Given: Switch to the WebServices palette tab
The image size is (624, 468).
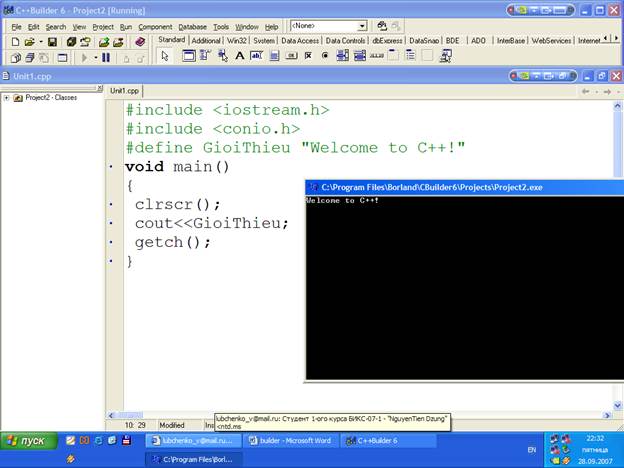Looking at the screenshot, I should point(551,41).
